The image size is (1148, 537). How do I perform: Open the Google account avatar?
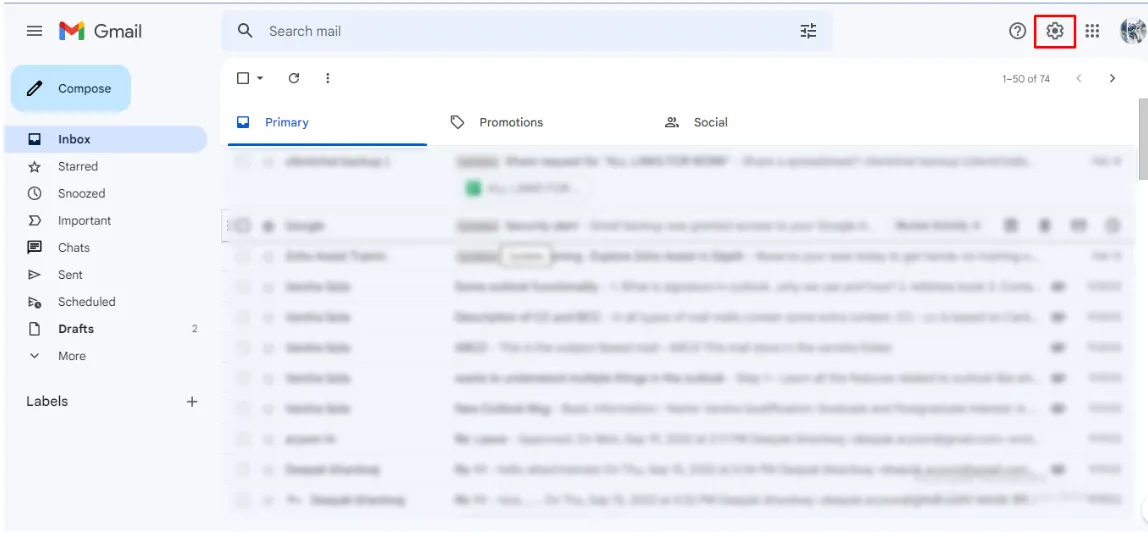pos(1133,31)
